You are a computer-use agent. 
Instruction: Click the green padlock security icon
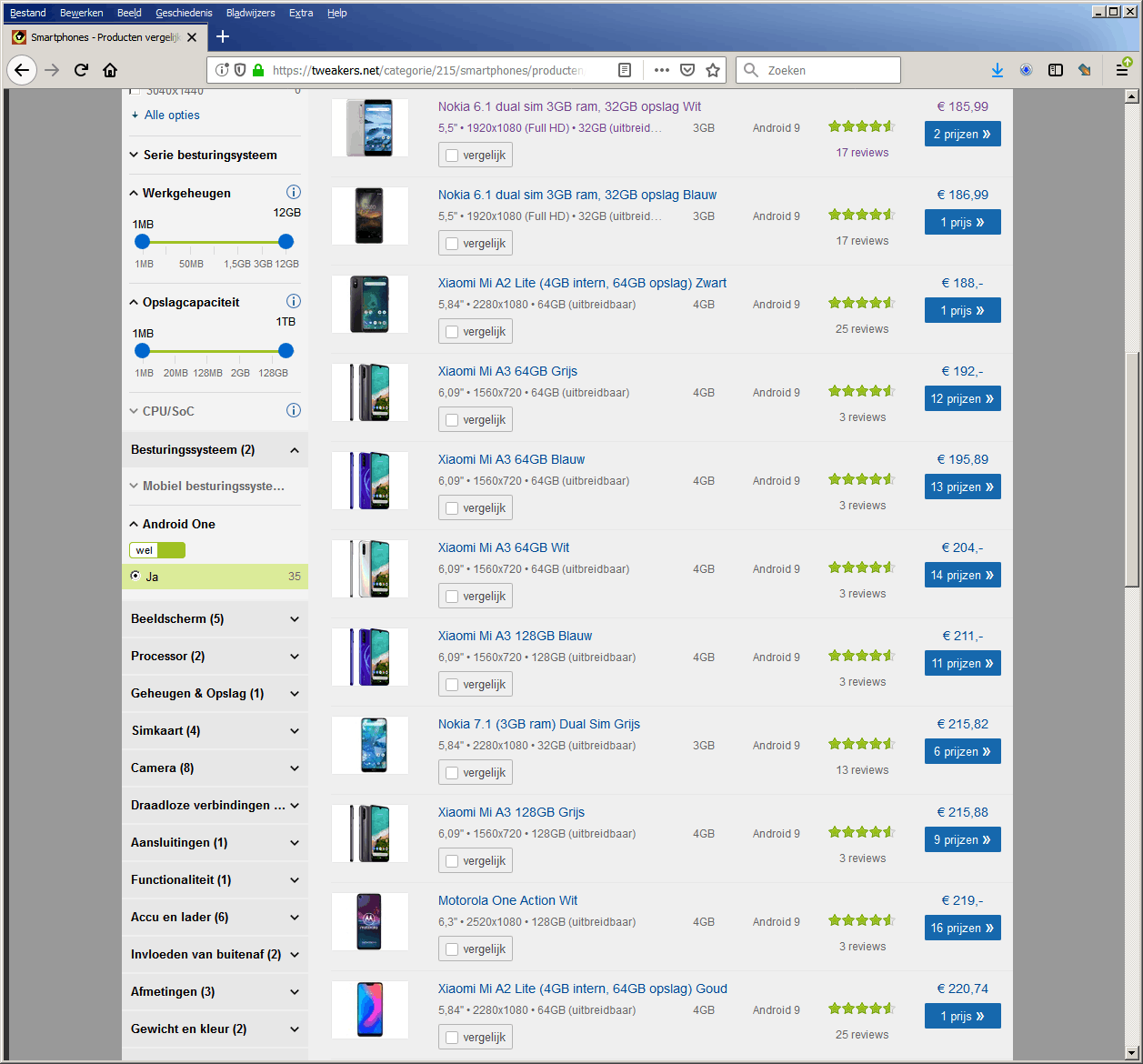[x=258, y=70]
